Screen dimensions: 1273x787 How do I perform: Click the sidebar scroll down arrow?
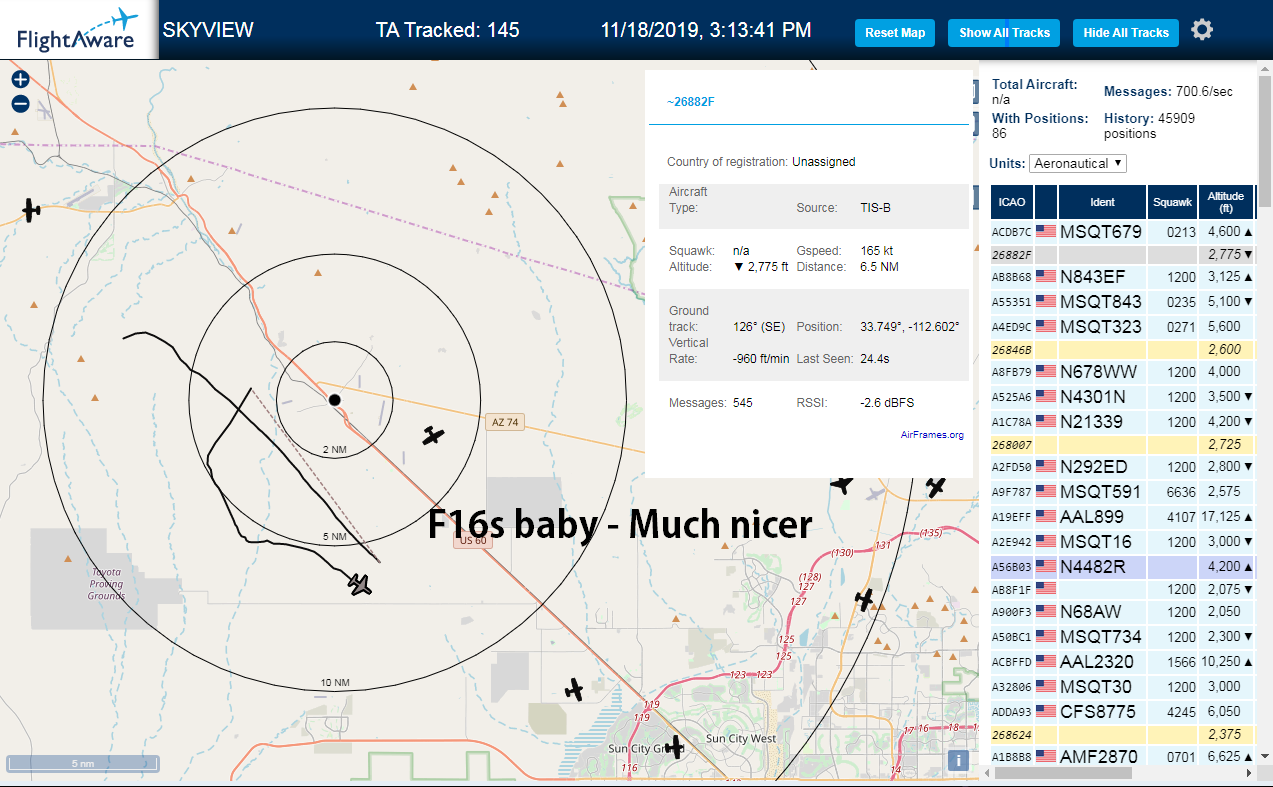[1265, 756]
